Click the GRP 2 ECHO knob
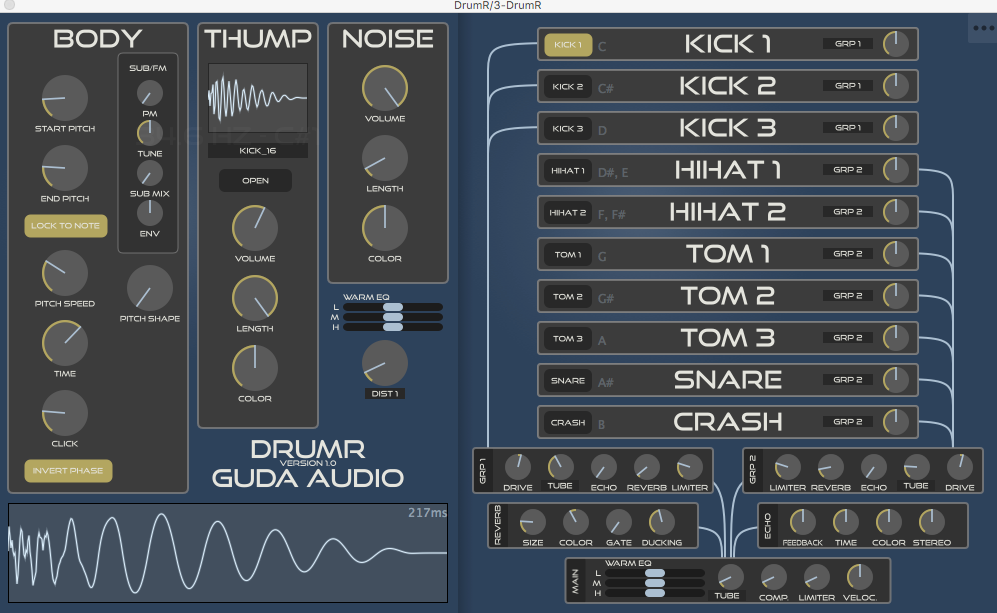Image resolution: width=997 pixels, height=613 pixels. pyautogui.click(x=873, y=467)
